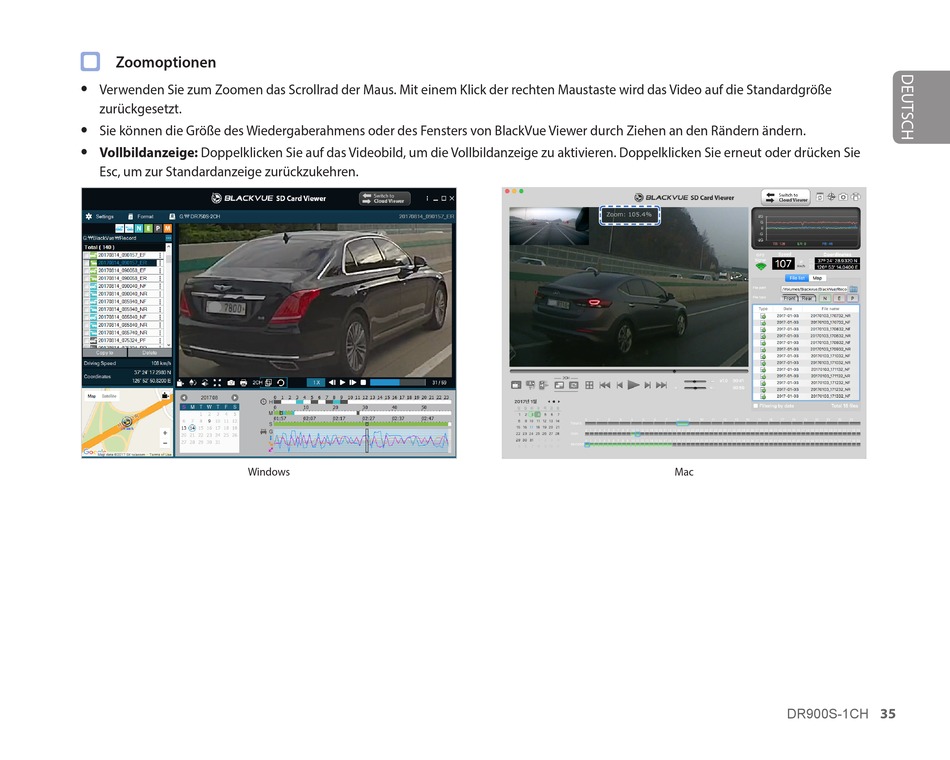Click the Delete button under file list
950x760 pixels.
click(x=150, y=353)
